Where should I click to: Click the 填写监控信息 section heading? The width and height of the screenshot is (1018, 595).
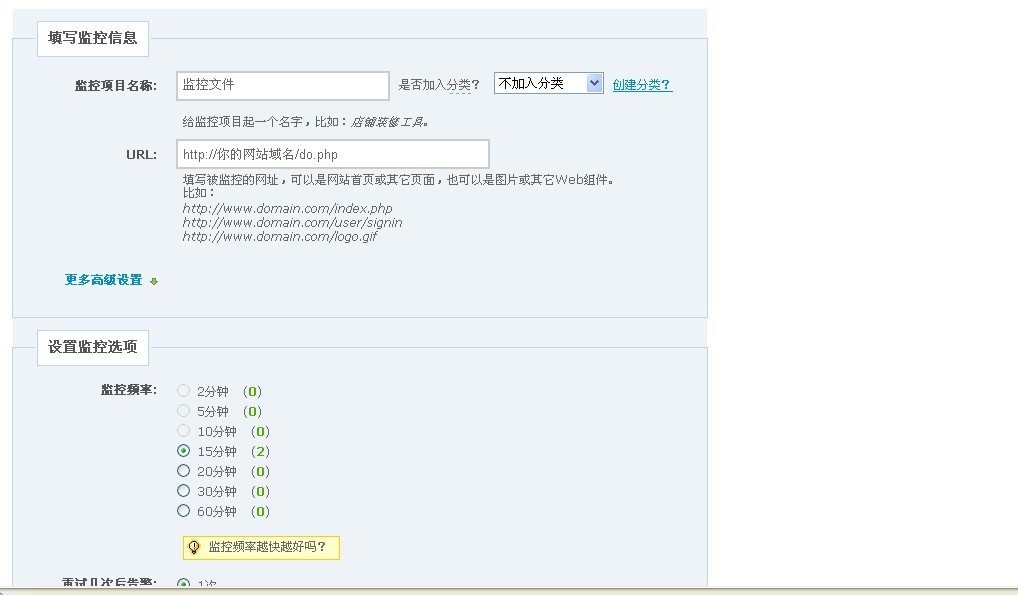(93, 39)
